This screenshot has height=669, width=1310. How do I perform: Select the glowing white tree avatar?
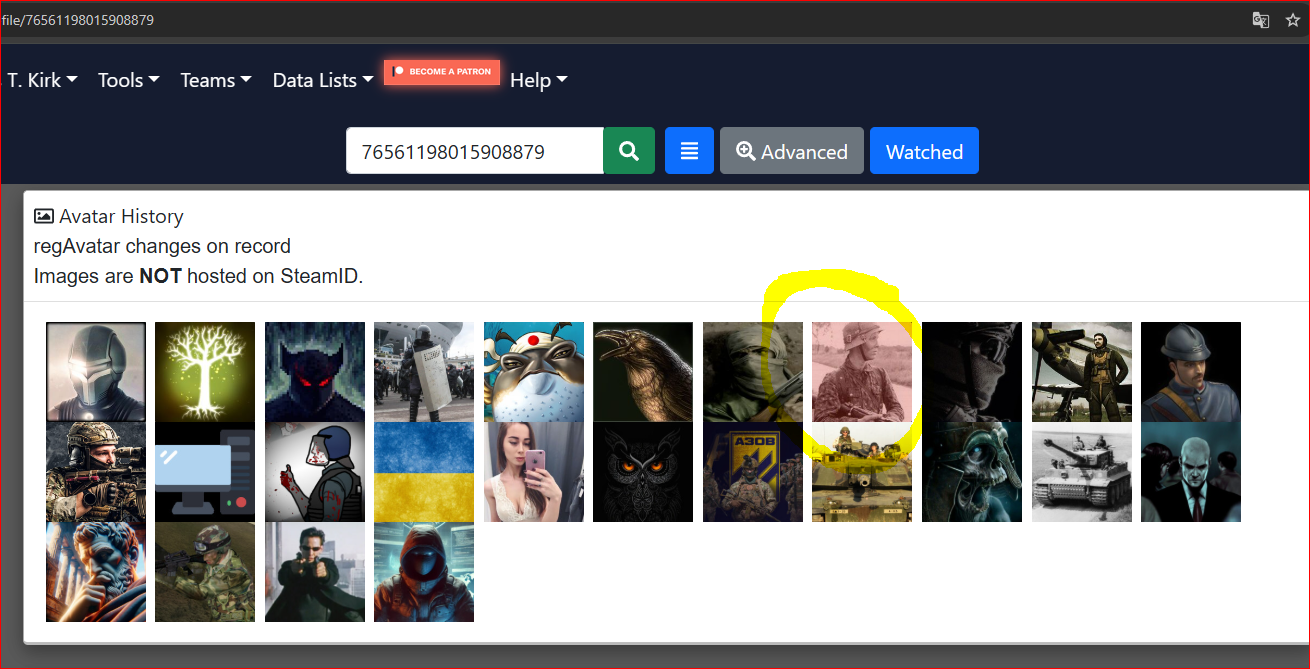coord(205,371)
